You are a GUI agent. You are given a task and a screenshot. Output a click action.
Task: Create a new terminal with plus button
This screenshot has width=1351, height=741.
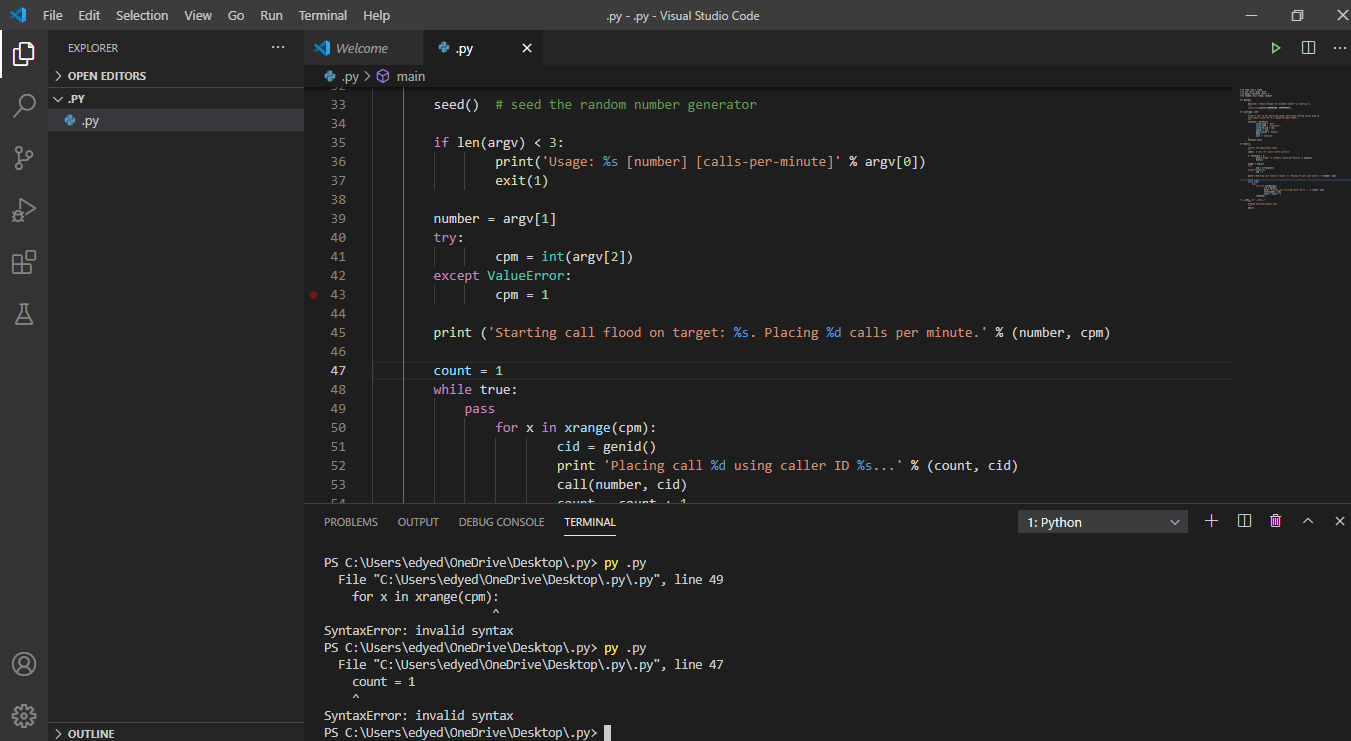point(1212,521)
